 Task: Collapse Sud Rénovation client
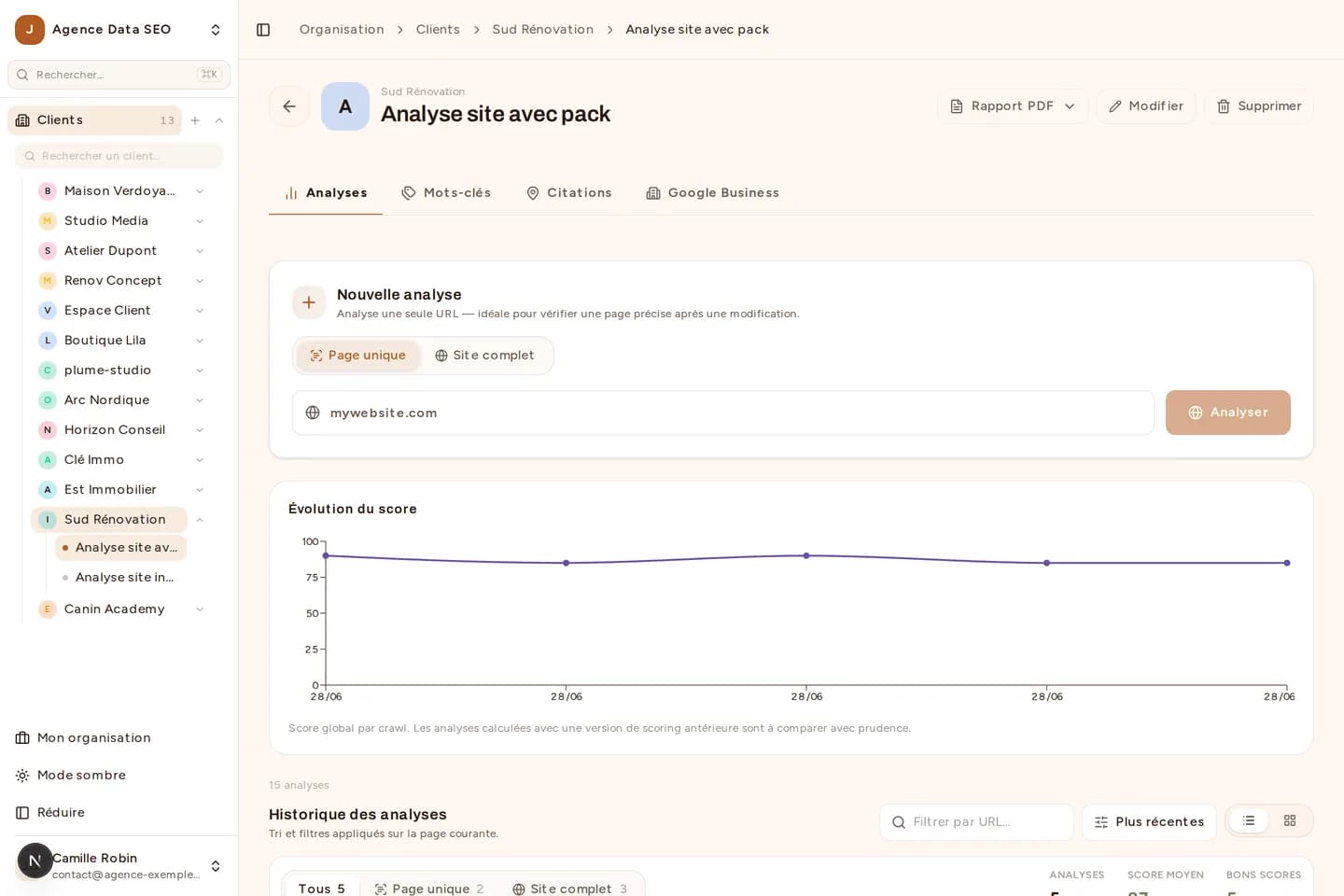(x=200, y=520)
